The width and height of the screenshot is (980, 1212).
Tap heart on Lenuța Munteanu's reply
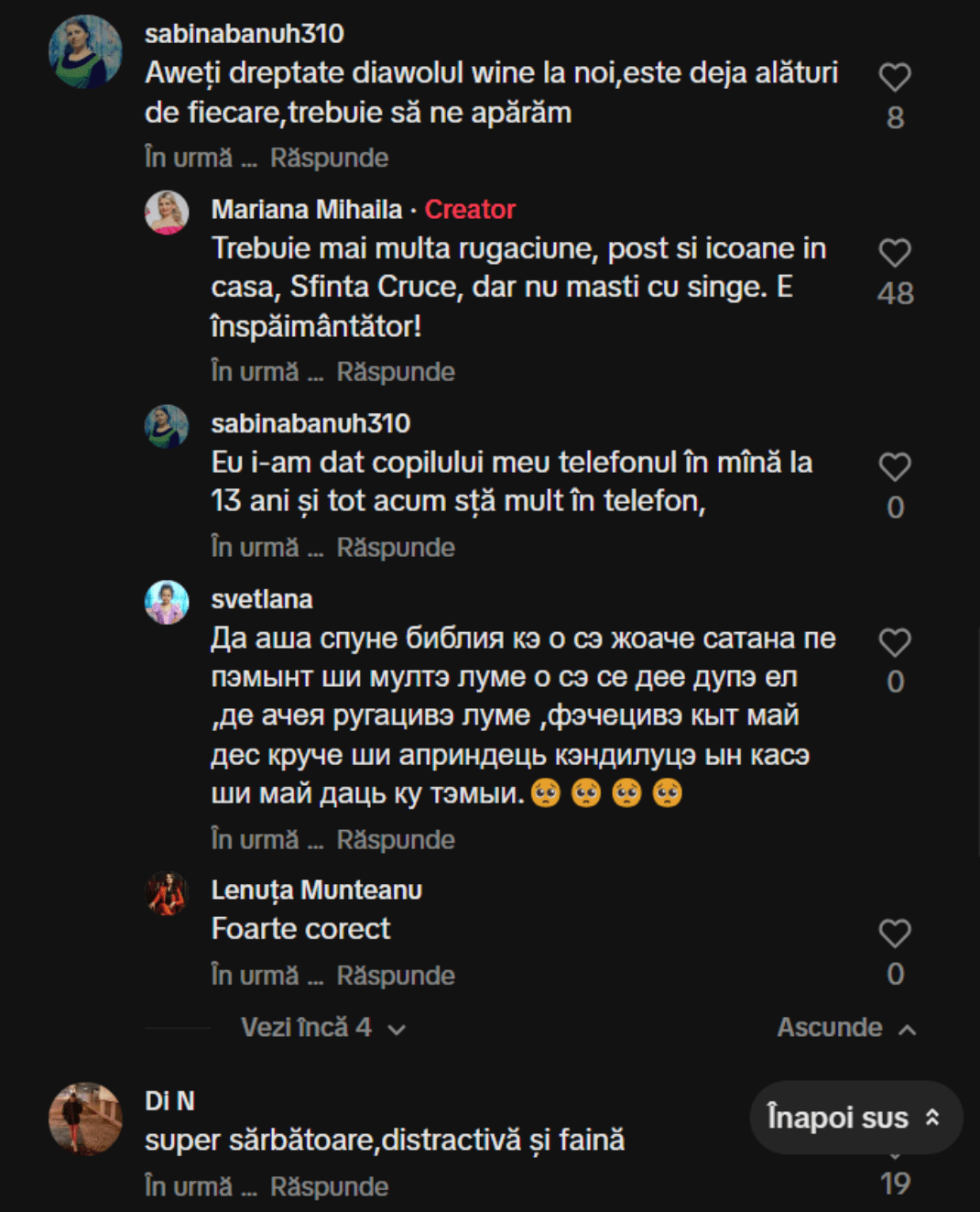[x=894, y=934]
